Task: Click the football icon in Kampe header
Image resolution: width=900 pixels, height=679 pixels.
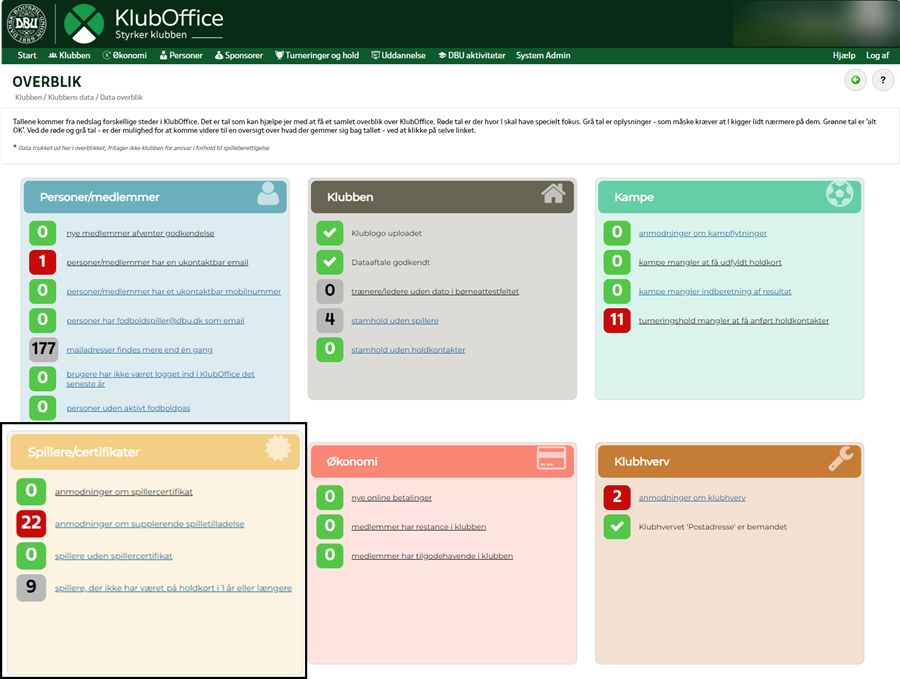Action: click(x=840, y=194)
